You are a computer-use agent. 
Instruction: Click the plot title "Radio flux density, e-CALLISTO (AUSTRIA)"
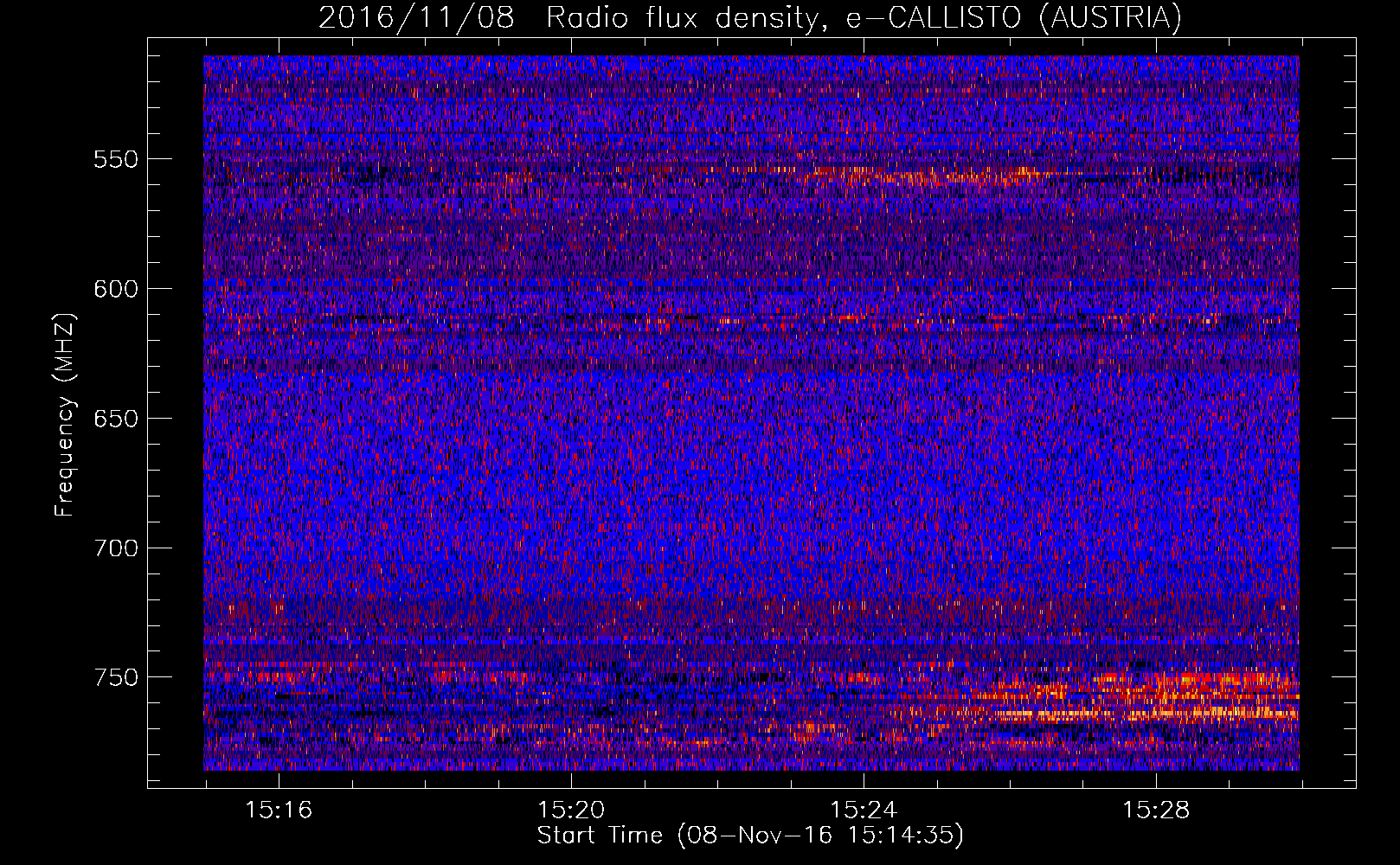click(864, 18)
